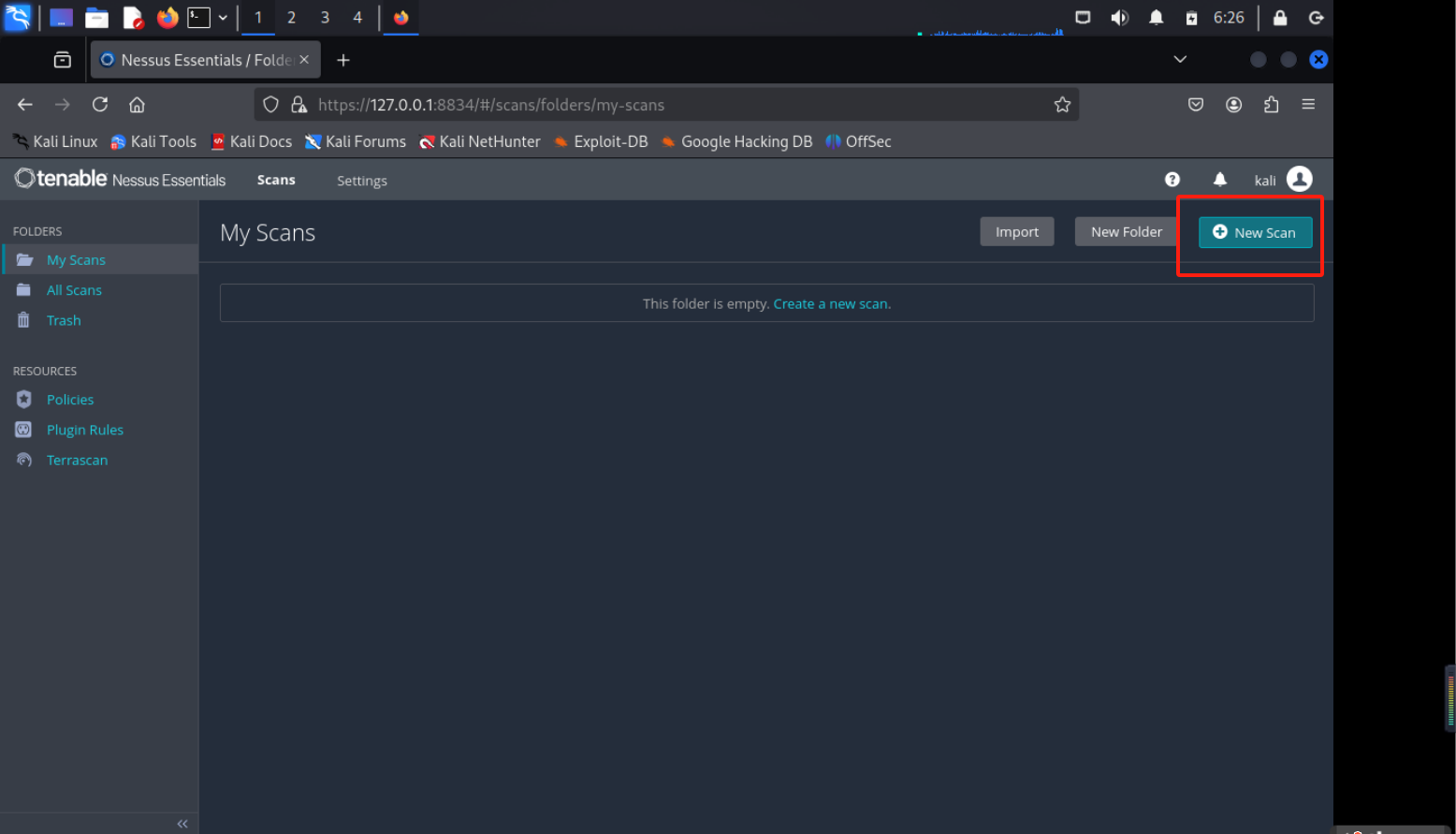This screenshot has width=1456, height=834.
Task: Open the Kali NetHunter bookmark
Action: [480, 141]
